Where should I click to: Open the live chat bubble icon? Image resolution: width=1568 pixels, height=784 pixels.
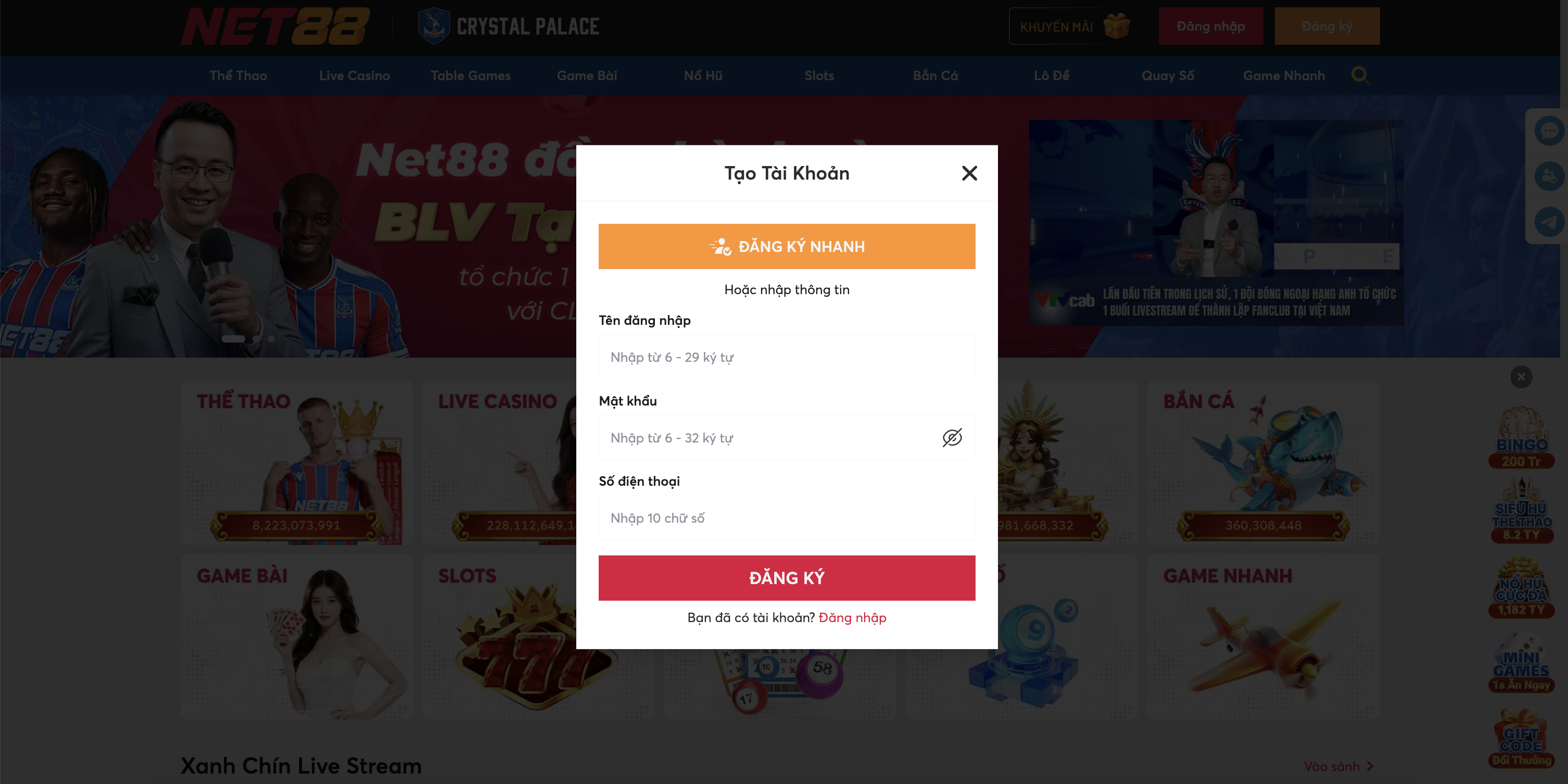click(1549, 130)
